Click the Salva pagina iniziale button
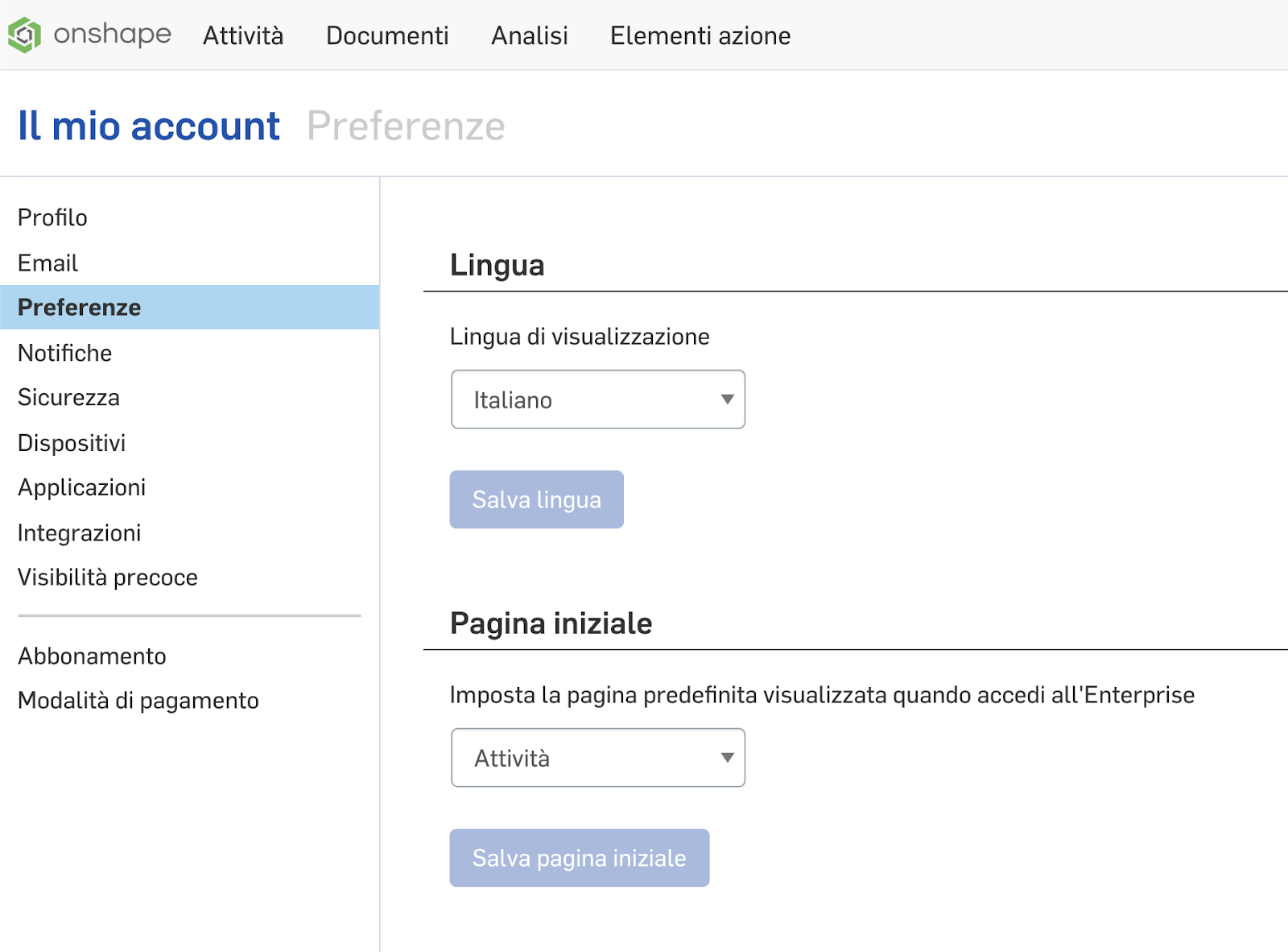Screen dimensions: 1288x952 (x=580, y=858)
